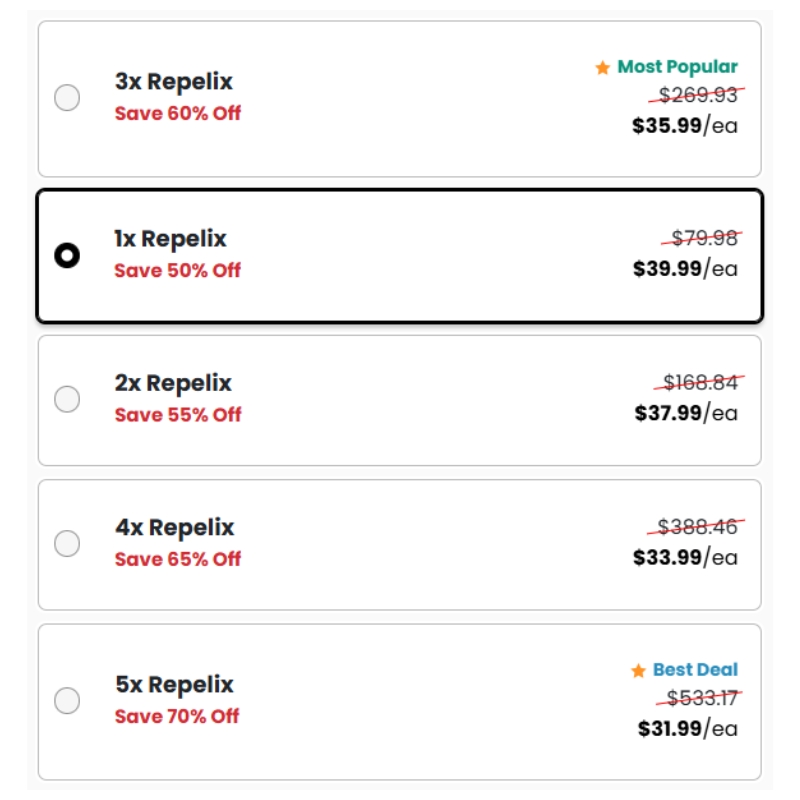Viewport: 800px width, 800px height.
Task: Click the $31.99/ea price
Action: (687, 728)
